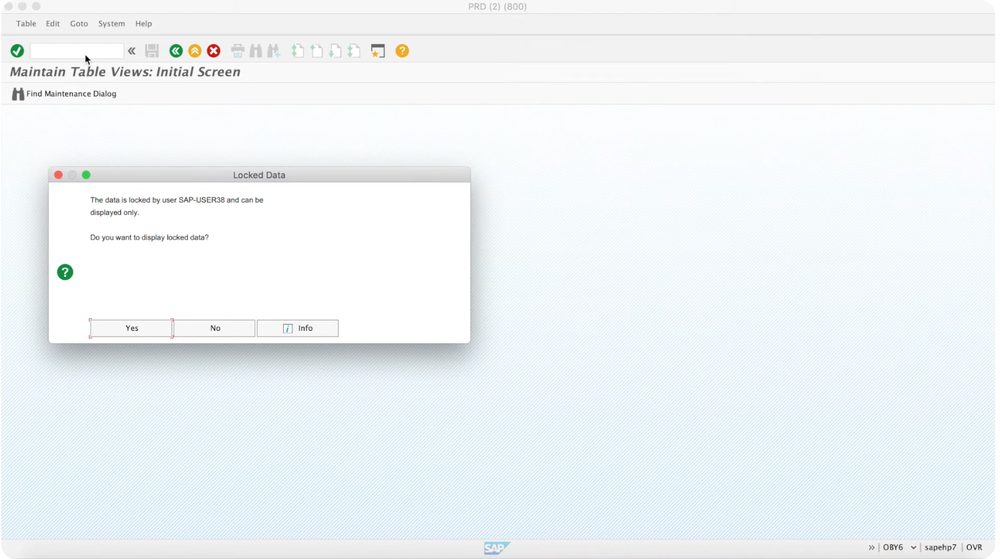Click the Next Page icon
This screenshot has width=1000, height=559.
tap(335, 51)
